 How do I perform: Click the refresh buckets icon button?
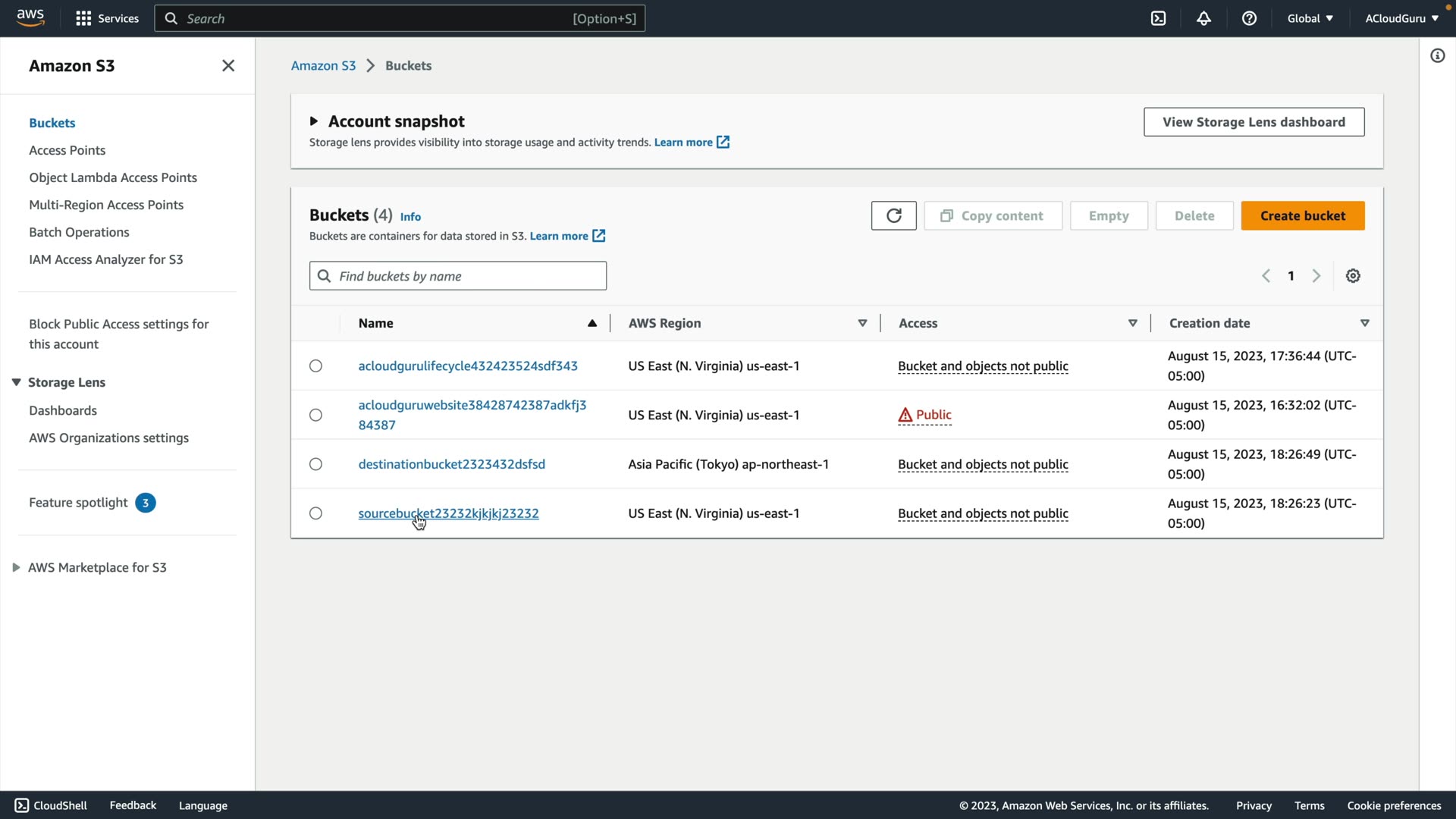coord(893,216)
